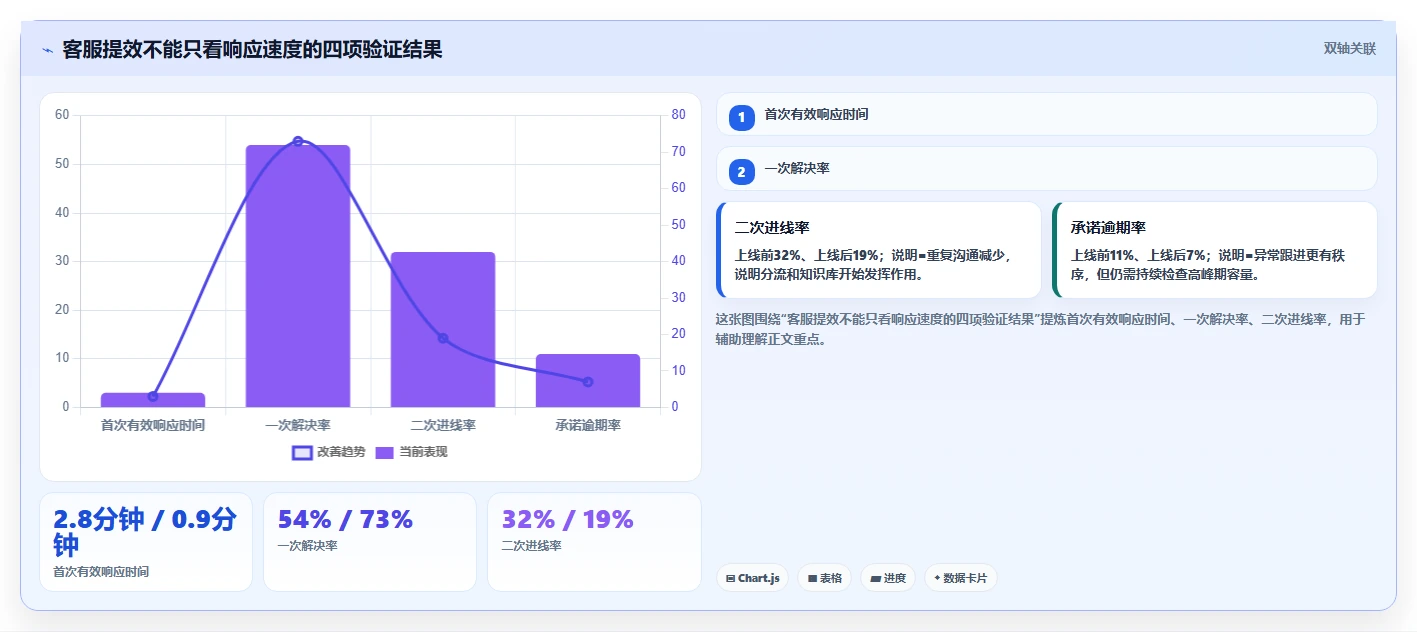
Task: Click the 承诺逾期率 card heading
Action: click(1108, 228)
